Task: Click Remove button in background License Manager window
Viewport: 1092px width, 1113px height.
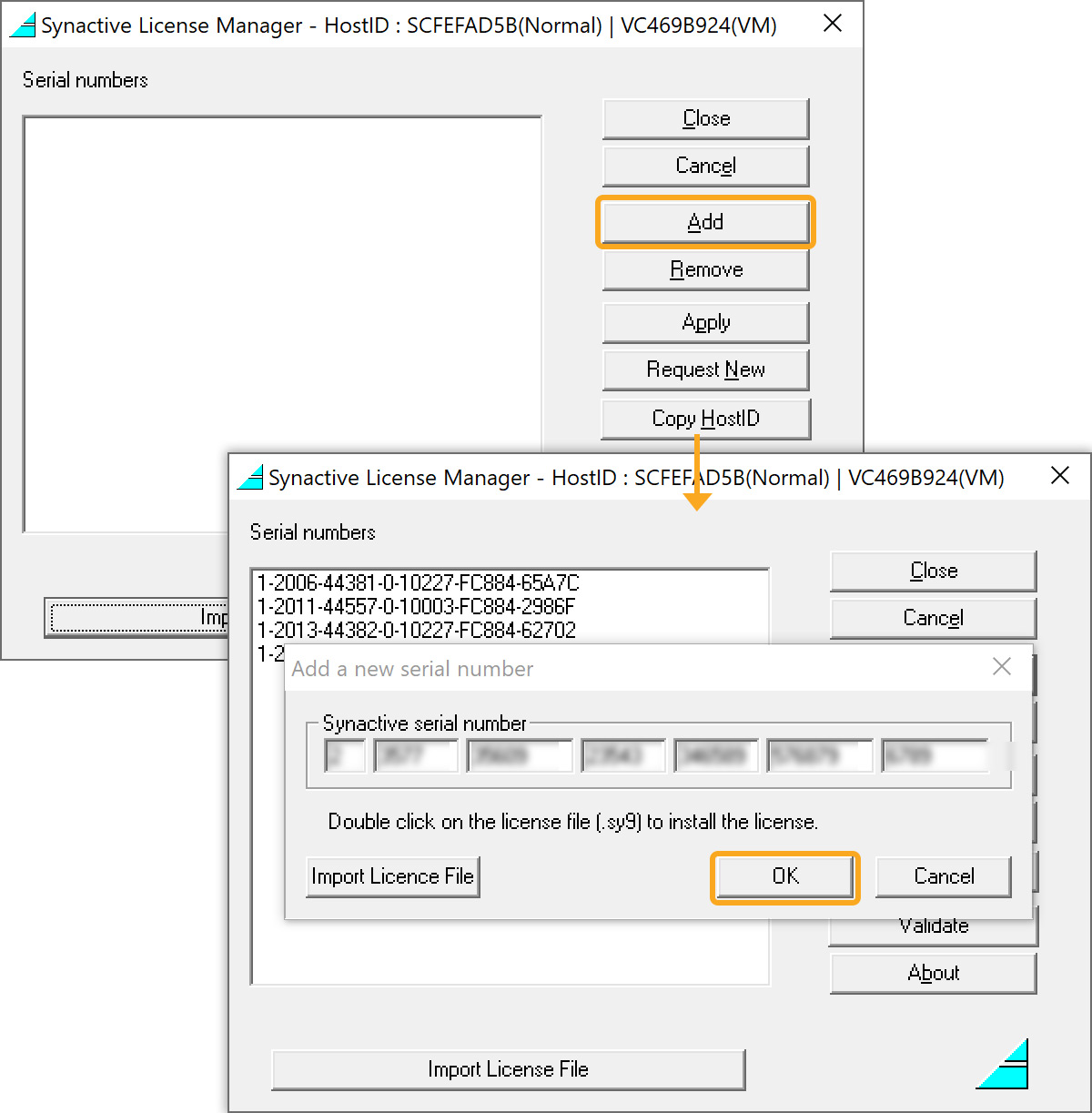Action: [705, 269]
